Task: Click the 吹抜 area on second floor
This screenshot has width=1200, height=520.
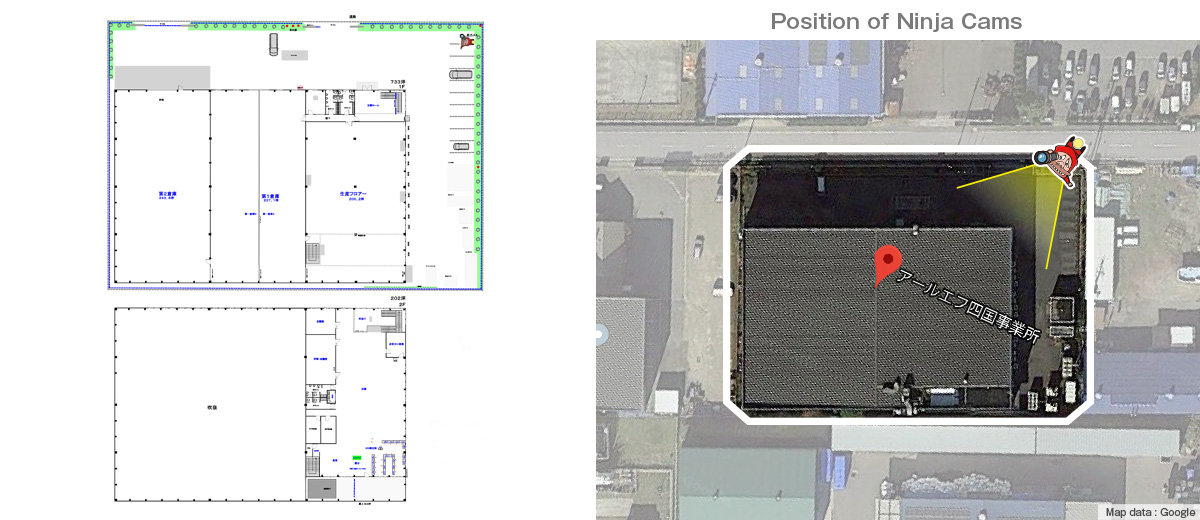Action: (211, 407)
